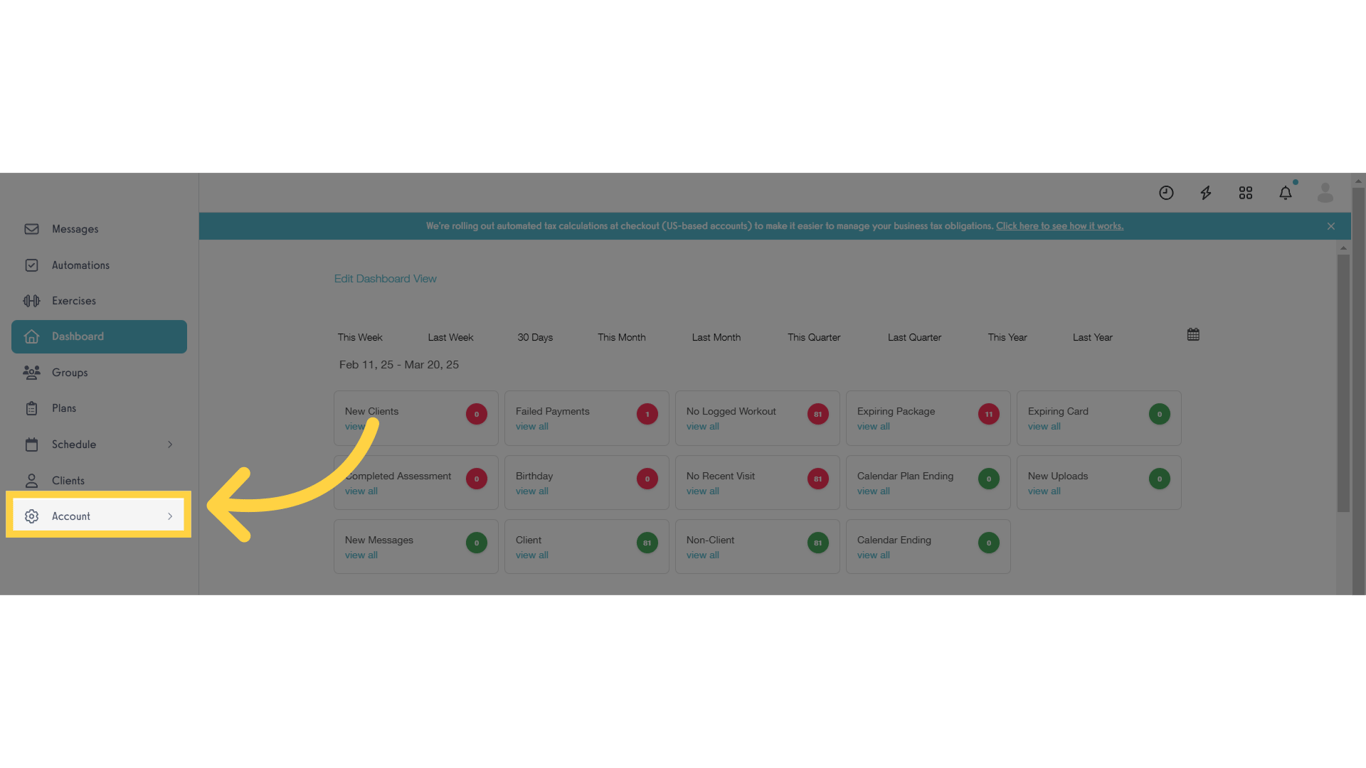View all New Uploads

click(x=1044, y=492)
